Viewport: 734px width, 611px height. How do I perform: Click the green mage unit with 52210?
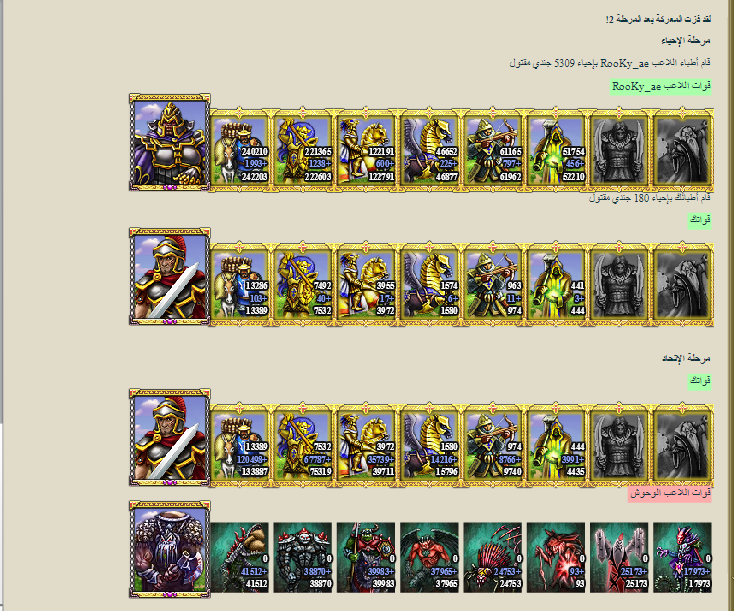[x=556, y=151]
